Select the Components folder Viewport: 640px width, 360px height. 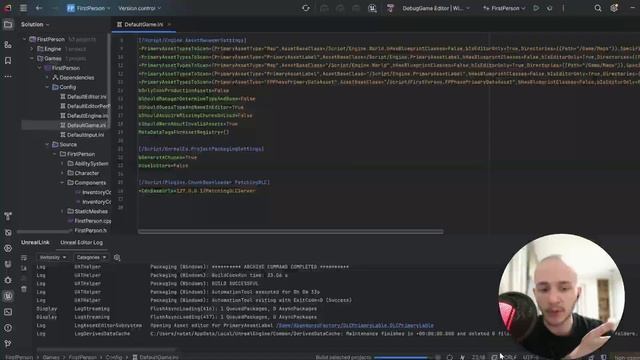click(87, 182)
